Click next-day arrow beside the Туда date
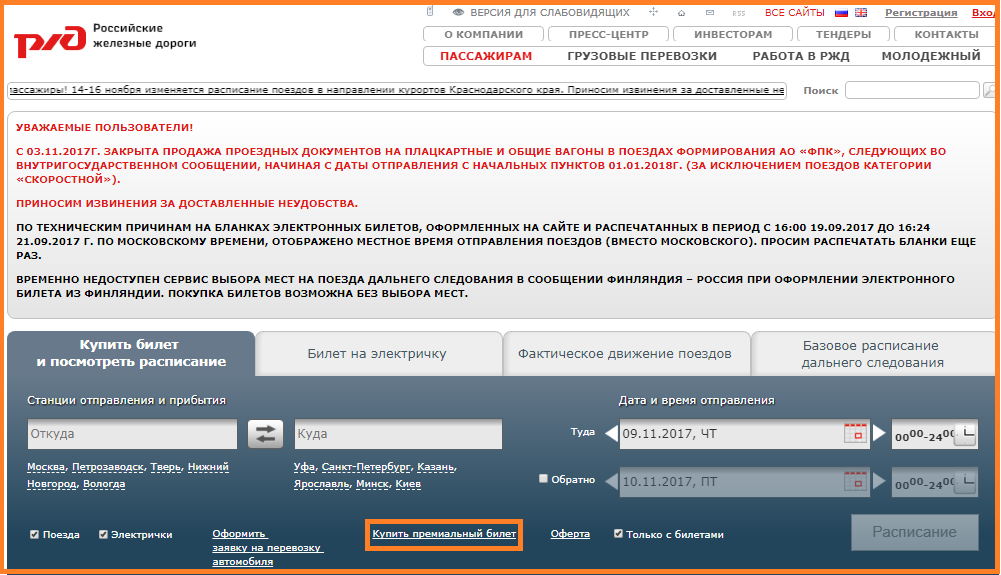The image size is (1001, 575). pos(879,434)
